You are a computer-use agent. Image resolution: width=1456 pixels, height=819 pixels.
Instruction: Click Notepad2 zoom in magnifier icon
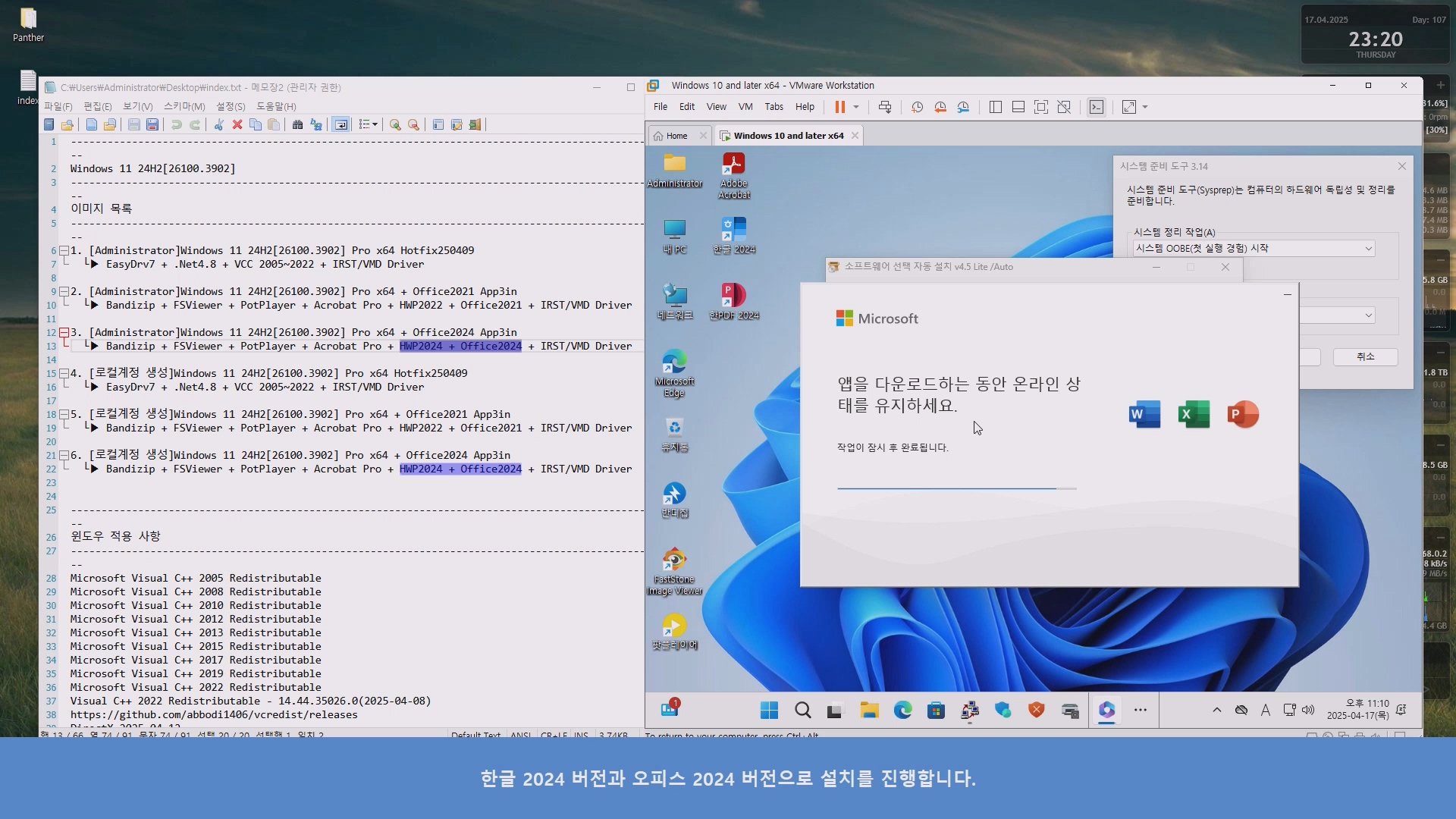point(395,124)
